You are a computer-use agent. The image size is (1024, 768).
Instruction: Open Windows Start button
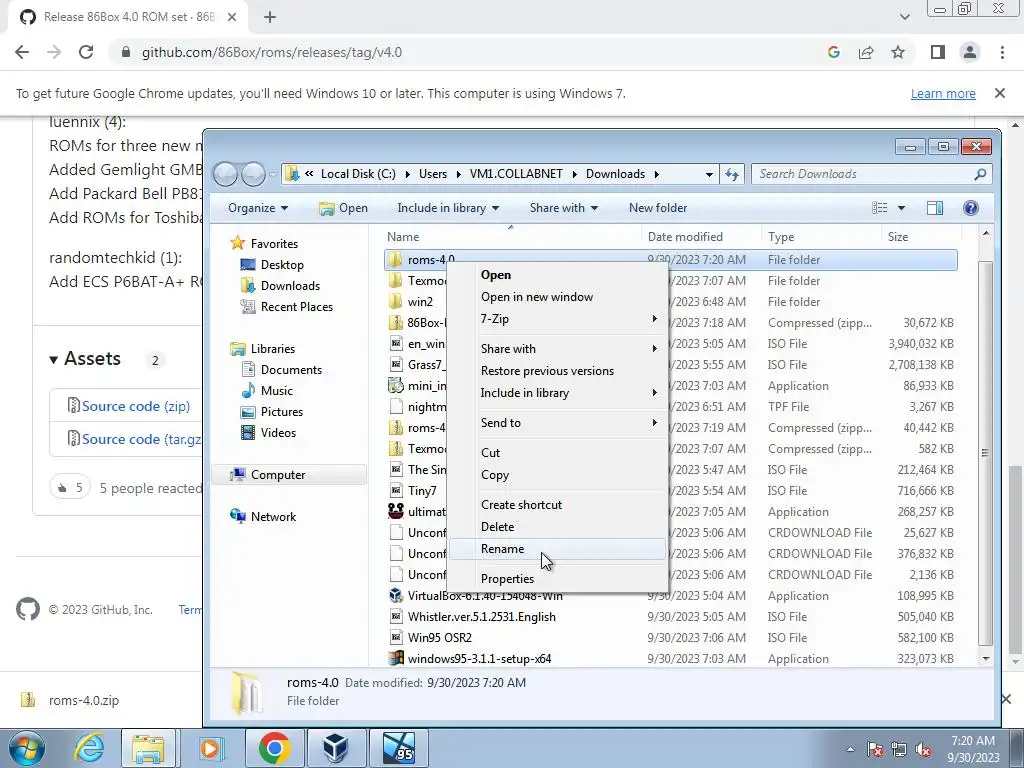pyautogui.click(x=26, y=748)
